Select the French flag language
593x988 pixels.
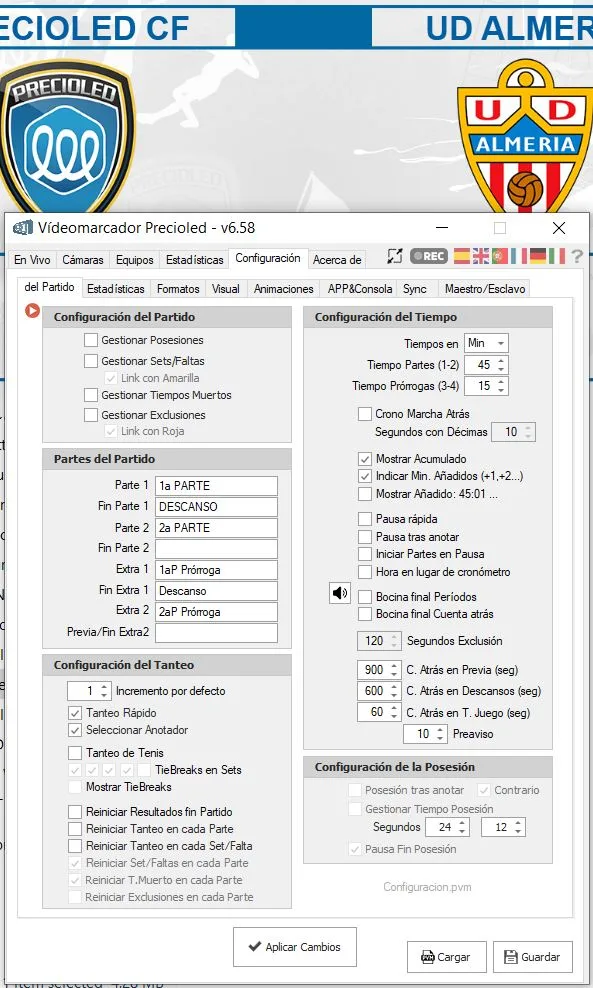tap(519, 256)
